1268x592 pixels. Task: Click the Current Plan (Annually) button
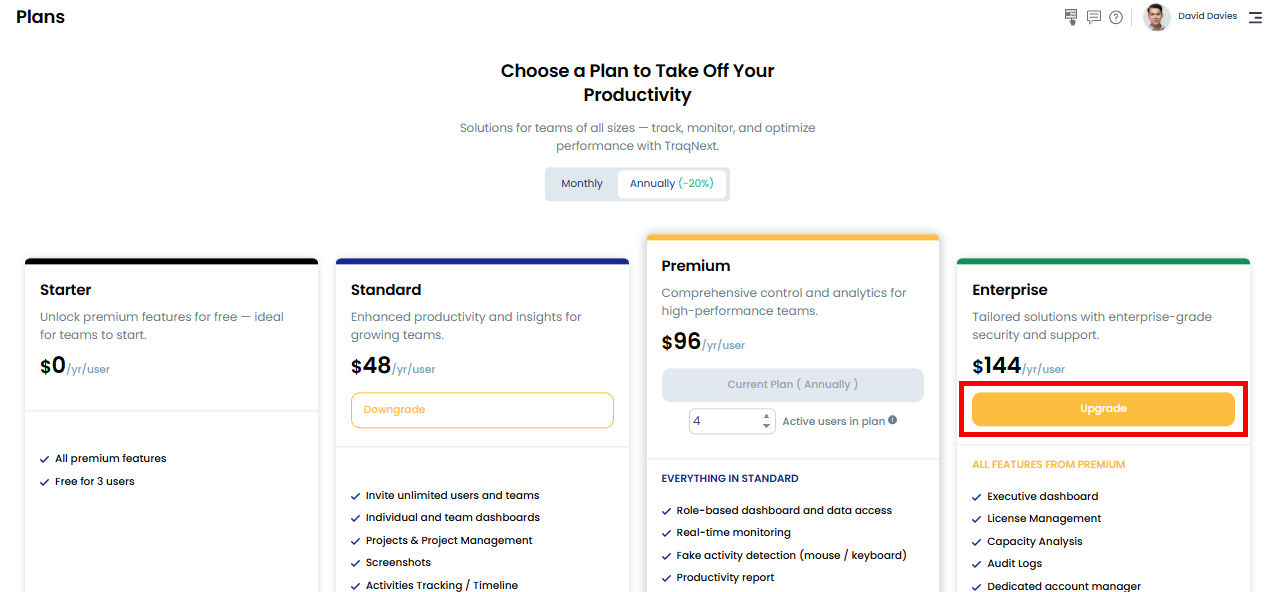coord(792,385)
